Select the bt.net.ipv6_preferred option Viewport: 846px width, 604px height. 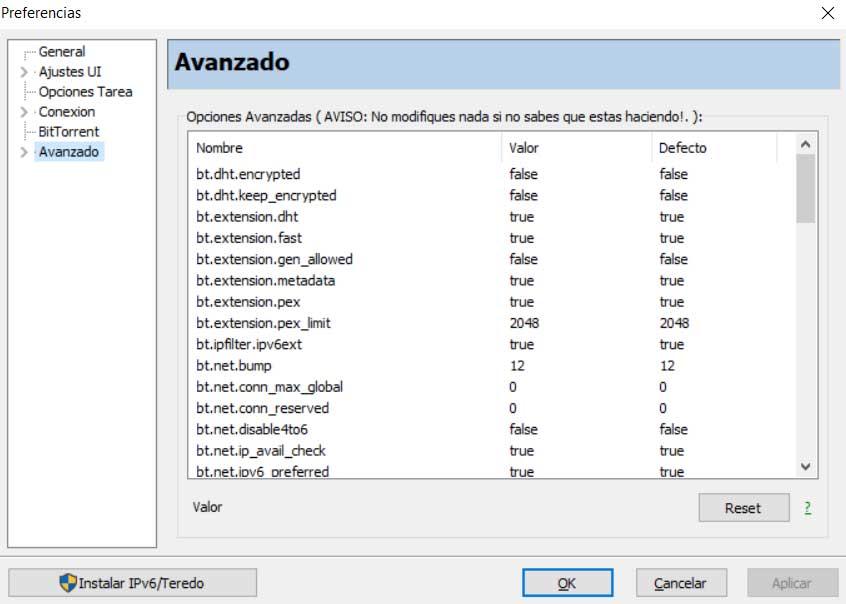coord(492,471)
